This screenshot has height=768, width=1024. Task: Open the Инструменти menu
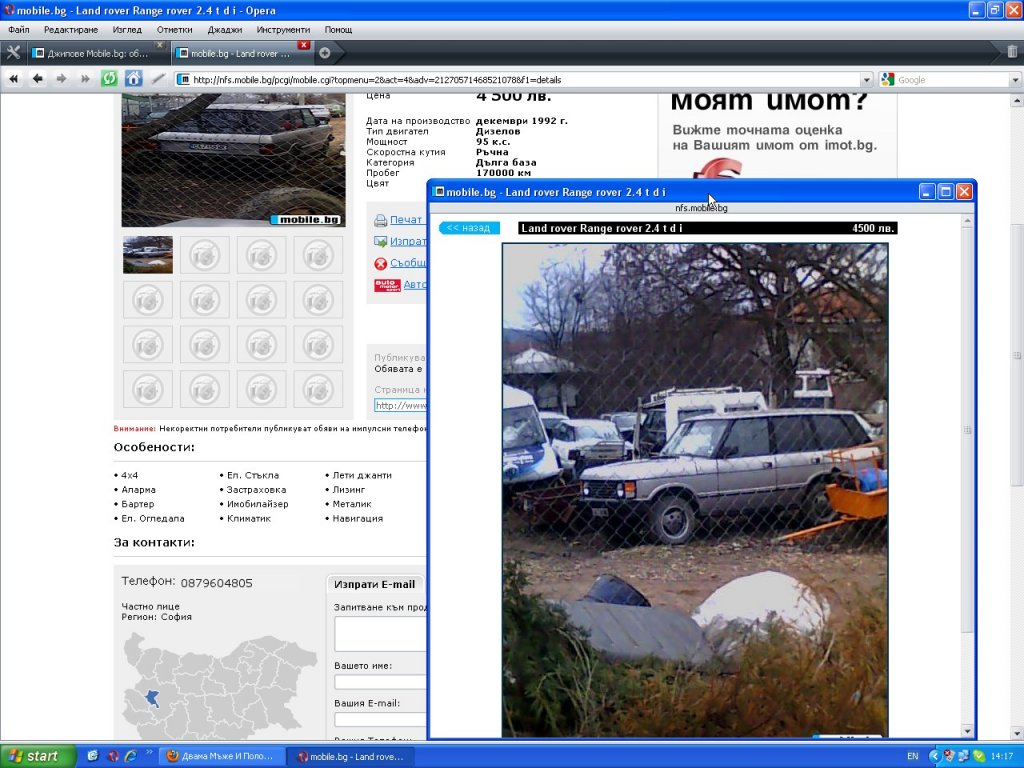pos(283,29)
